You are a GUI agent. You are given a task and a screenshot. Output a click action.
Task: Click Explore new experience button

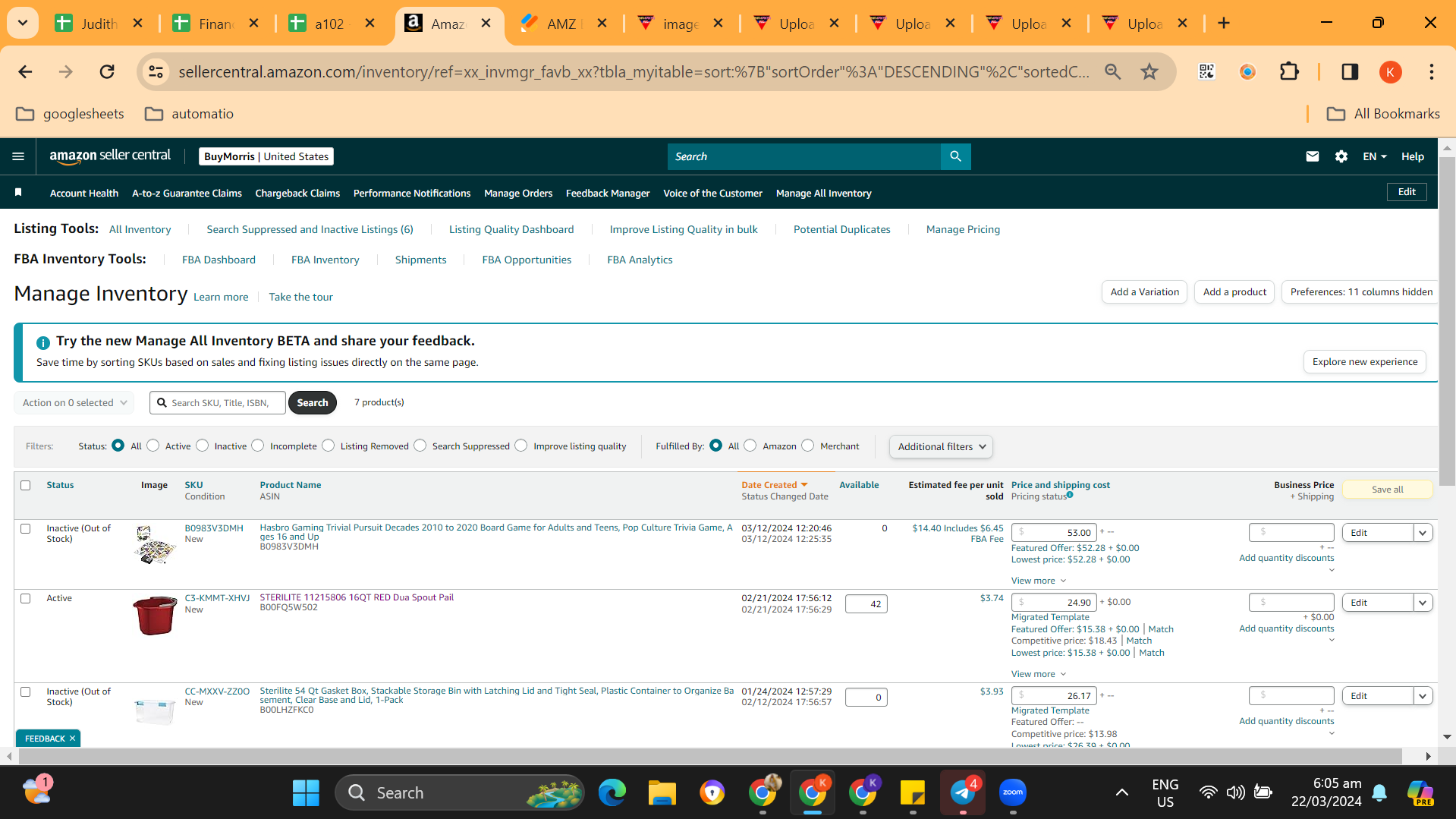pos(1365,362)
